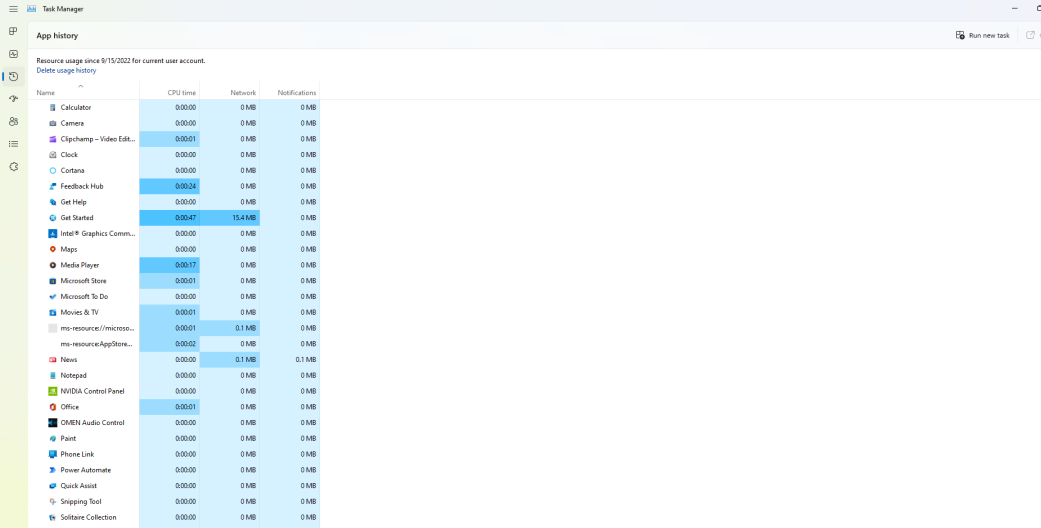Click the Camera app icon

(x=53, y=124)
